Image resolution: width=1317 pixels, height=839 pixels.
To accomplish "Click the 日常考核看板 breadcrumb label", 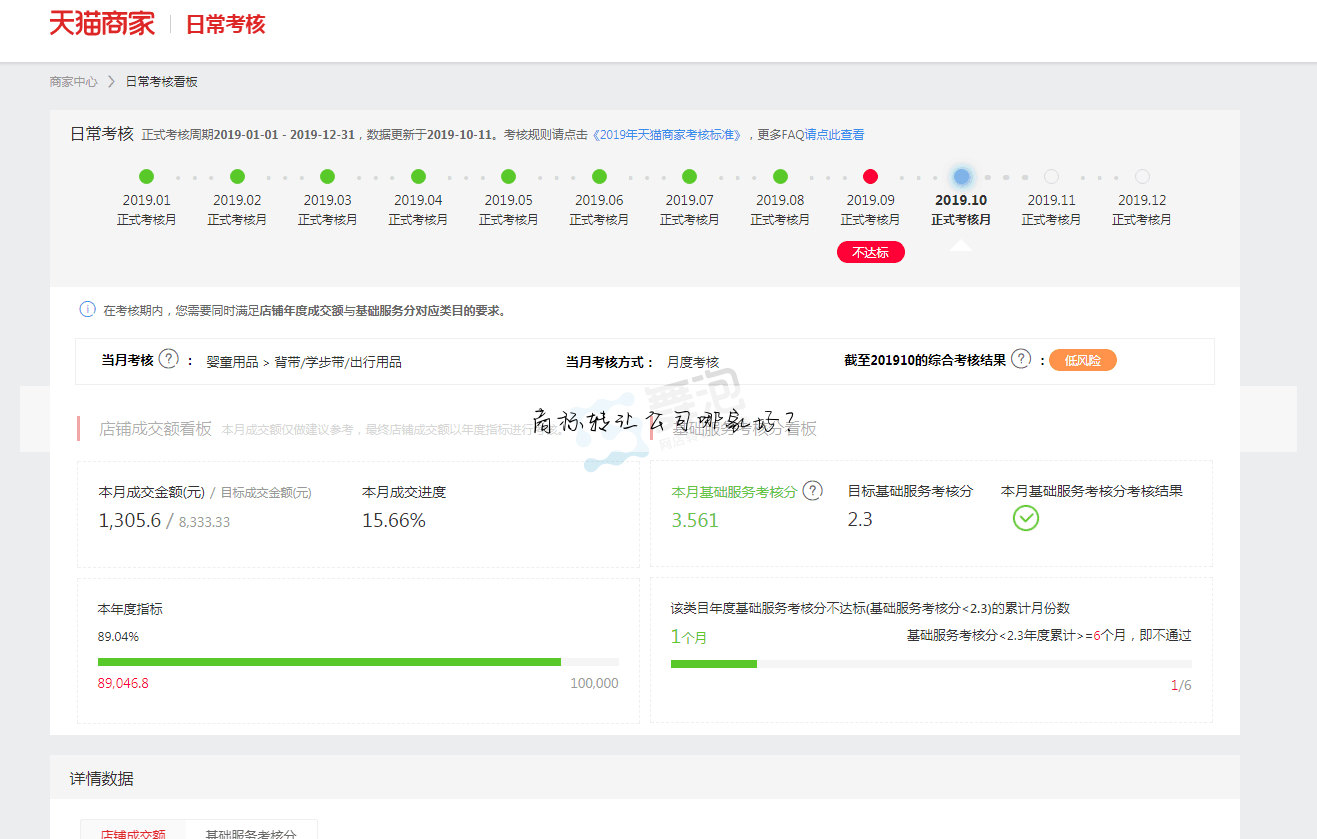I will (162, 81).
